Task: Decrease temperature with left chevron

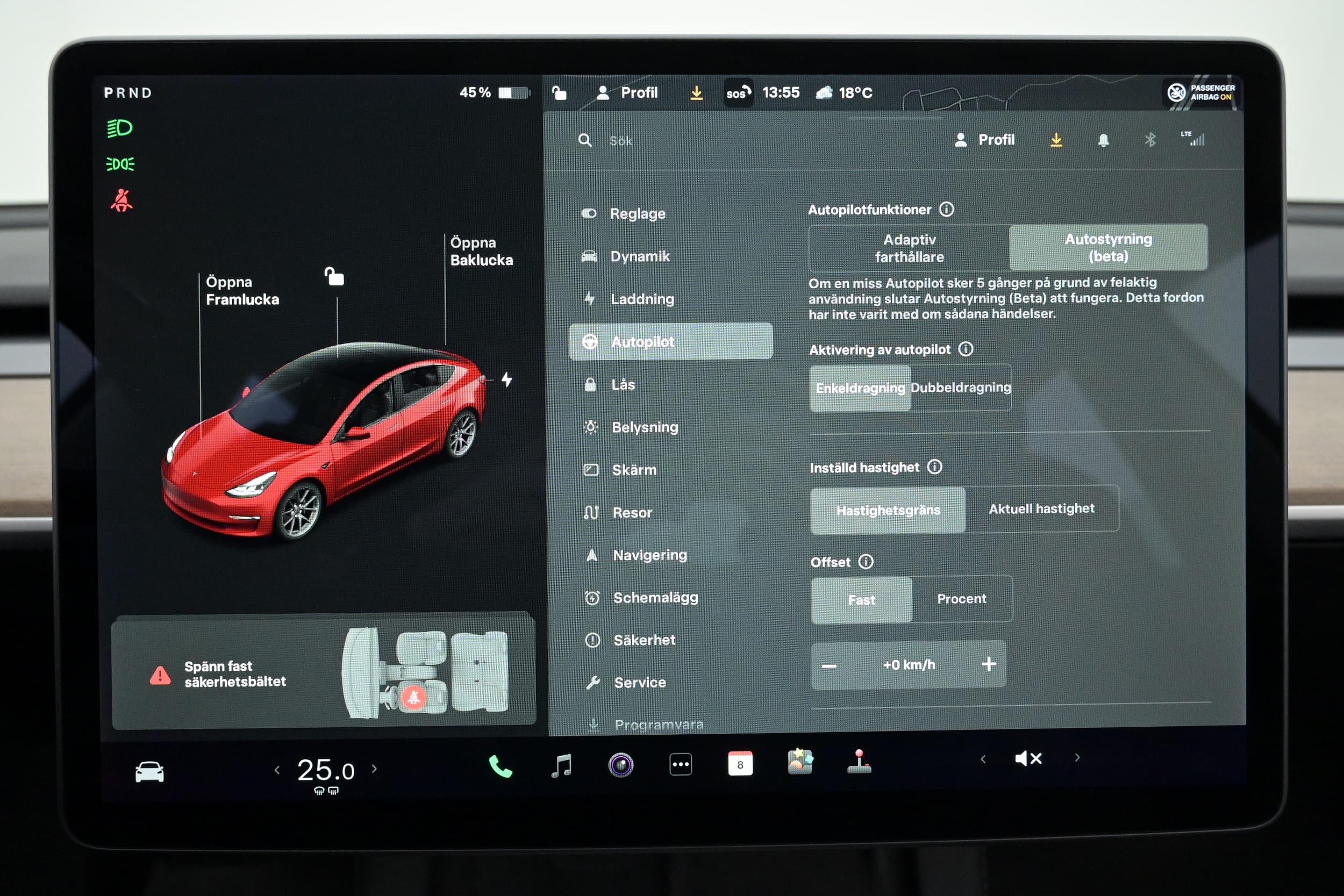Action: point(277,770)
